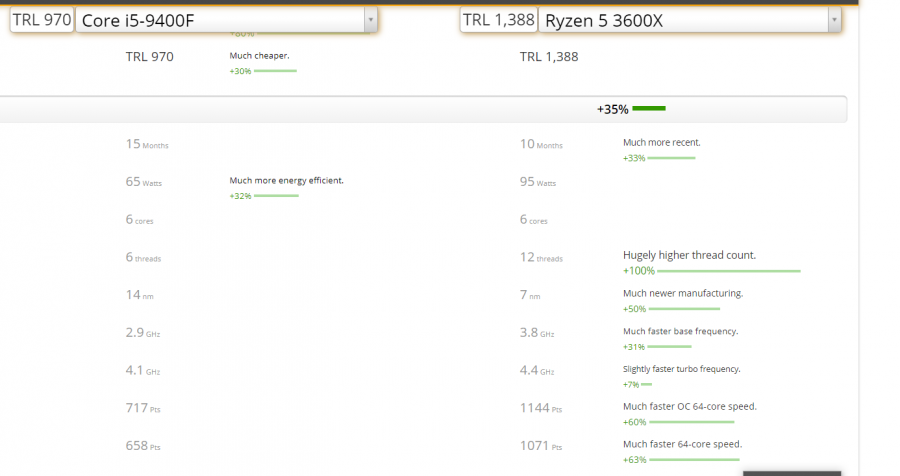Click the +33% recency percentage
Screen dimensions: 900x476
coord(634,158)
